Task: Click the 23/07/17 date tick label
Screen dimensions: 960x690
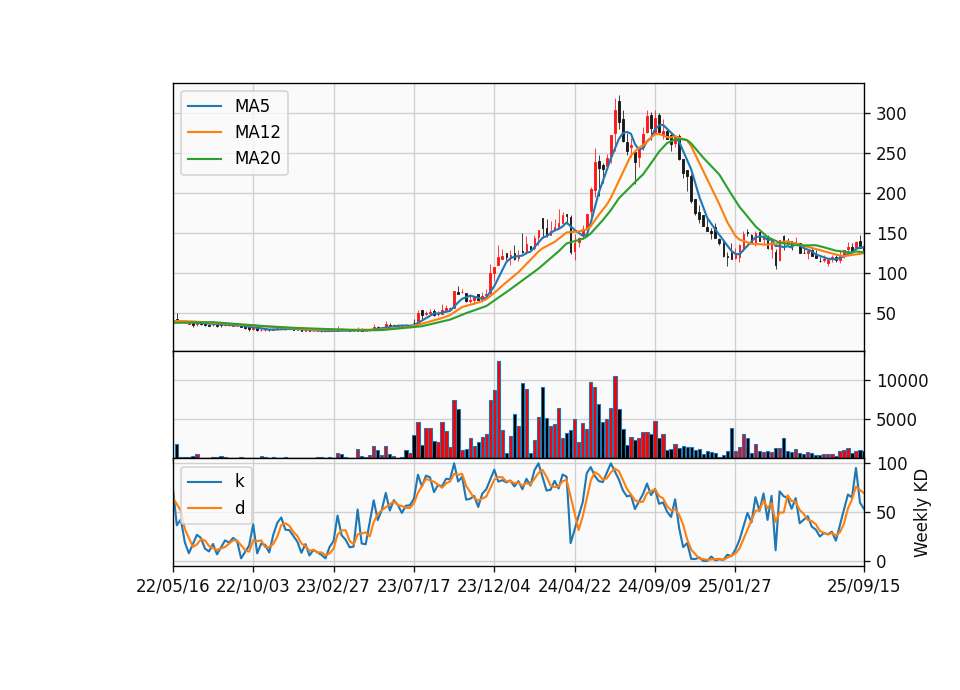Action: pos(414,586)
